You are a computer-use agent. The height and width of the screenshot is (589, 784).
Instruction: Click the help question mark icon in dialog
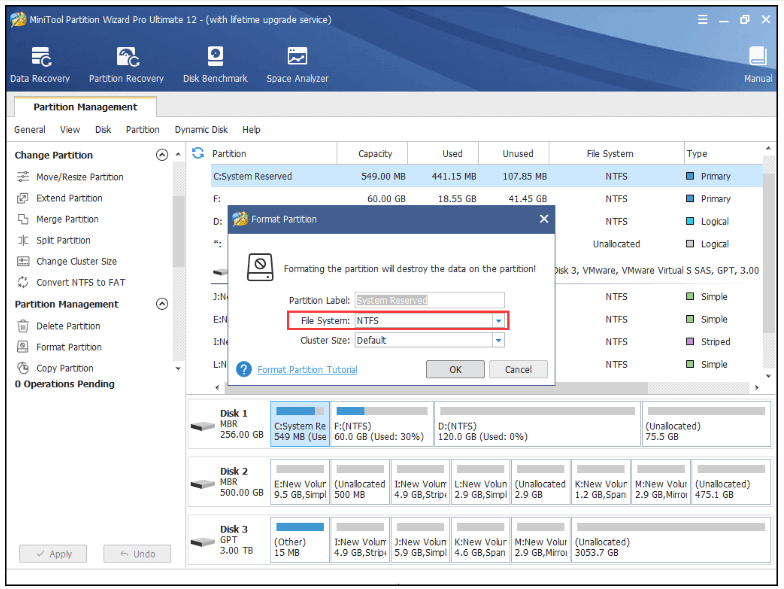(x=244, y=369)
